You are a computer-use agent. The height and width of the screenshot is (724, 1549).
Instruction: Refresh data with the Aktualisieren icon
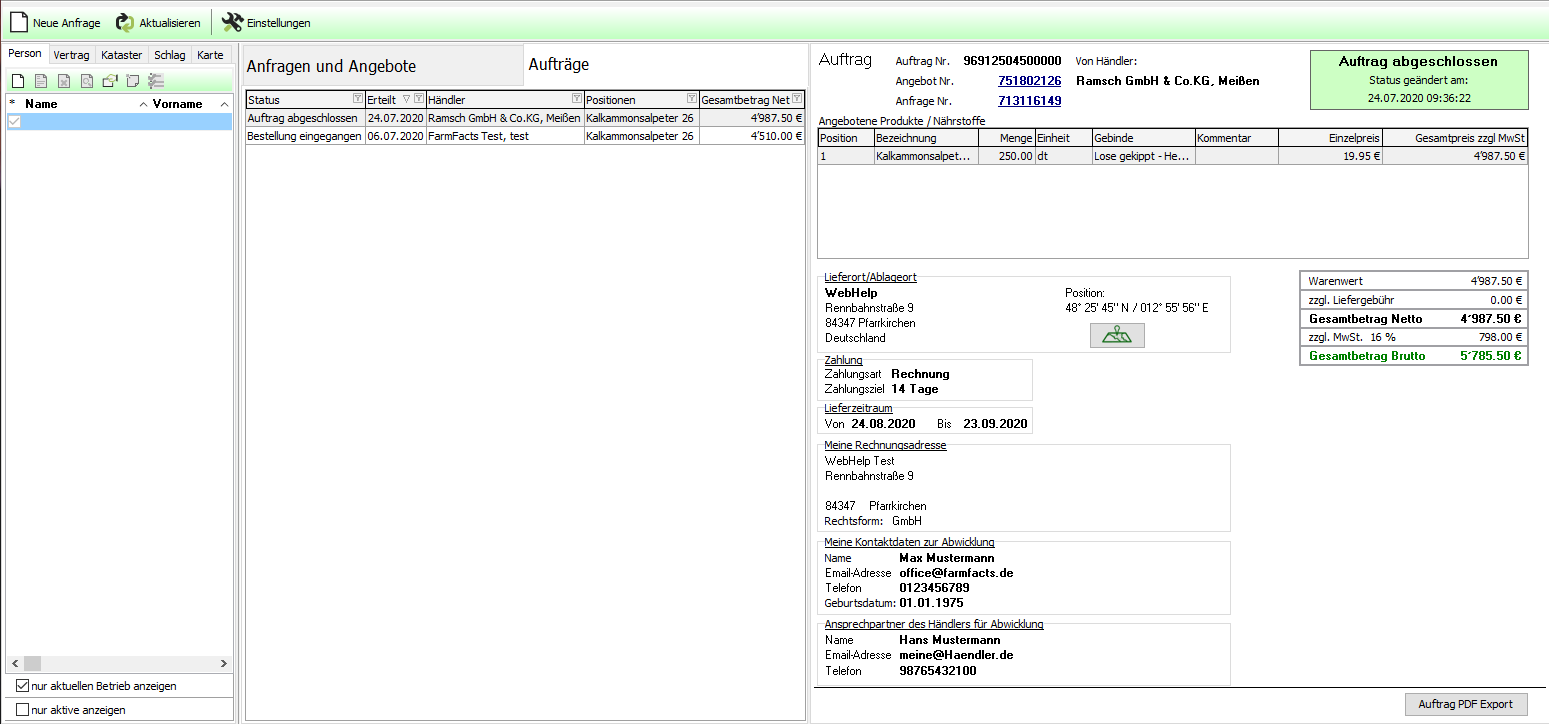[x=125, y=22]
